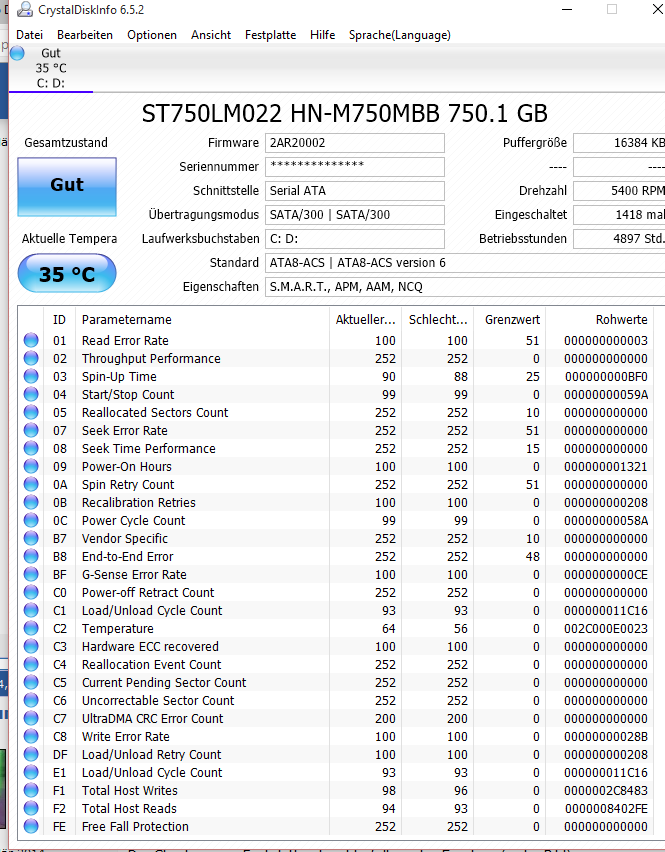Screen dimensions: 665x852
Task: Select the E1 Load/Unload Cycle Count row
Action: click(338, 772)
